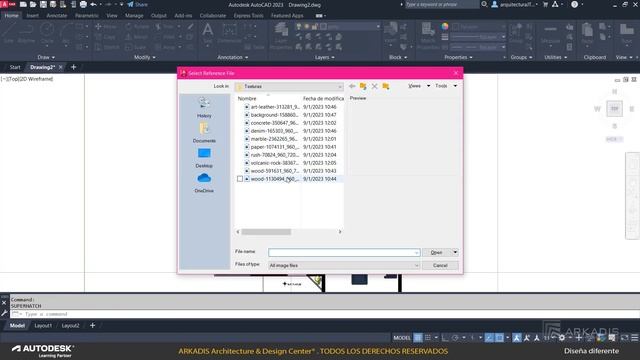Open the help question mark icon
This screenshot has height=360, width=640.
click(574, 4)
